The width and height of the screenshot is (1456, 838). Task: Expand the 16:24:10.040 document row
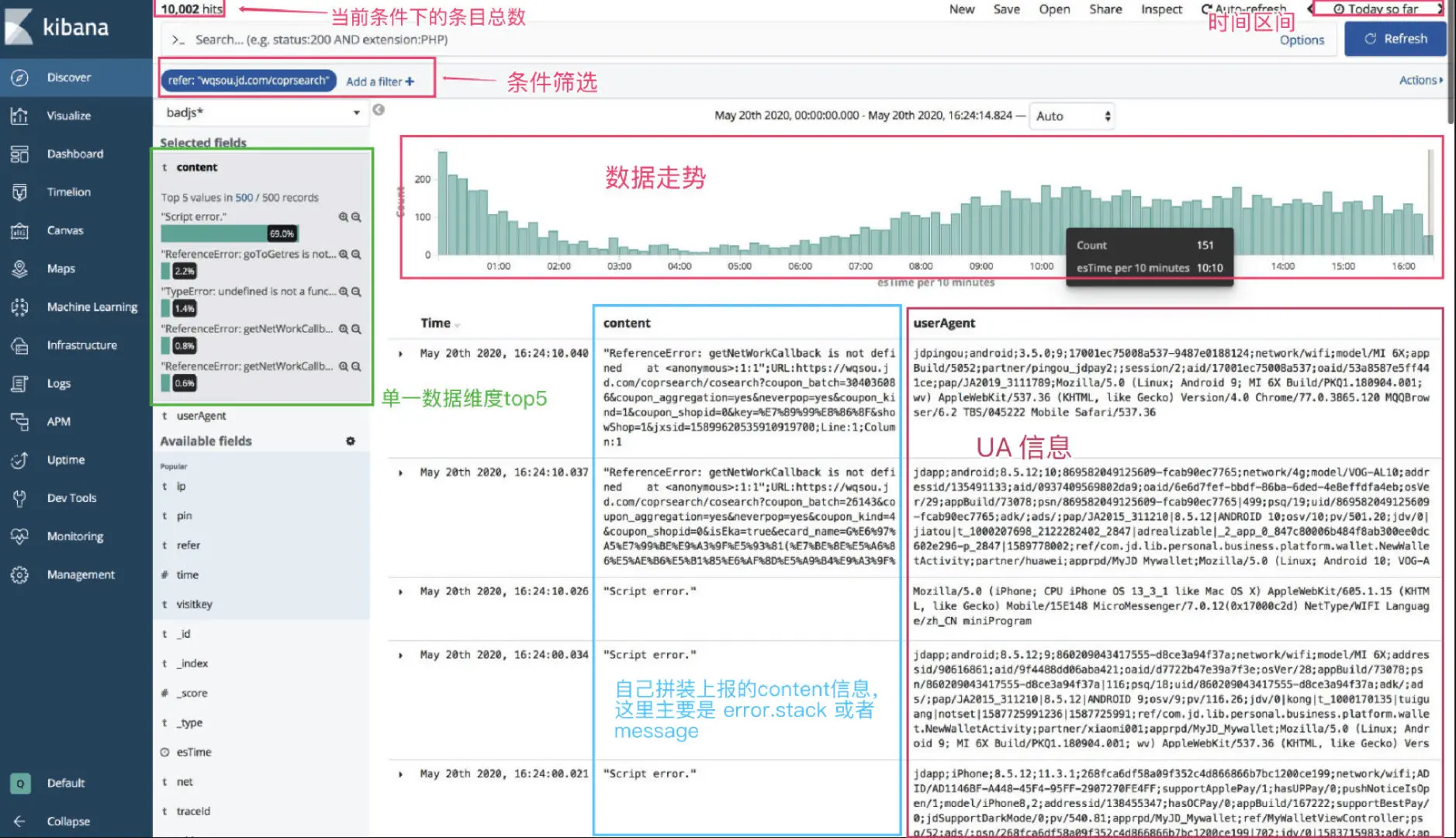pyautogui.click(x=400, y=354)
